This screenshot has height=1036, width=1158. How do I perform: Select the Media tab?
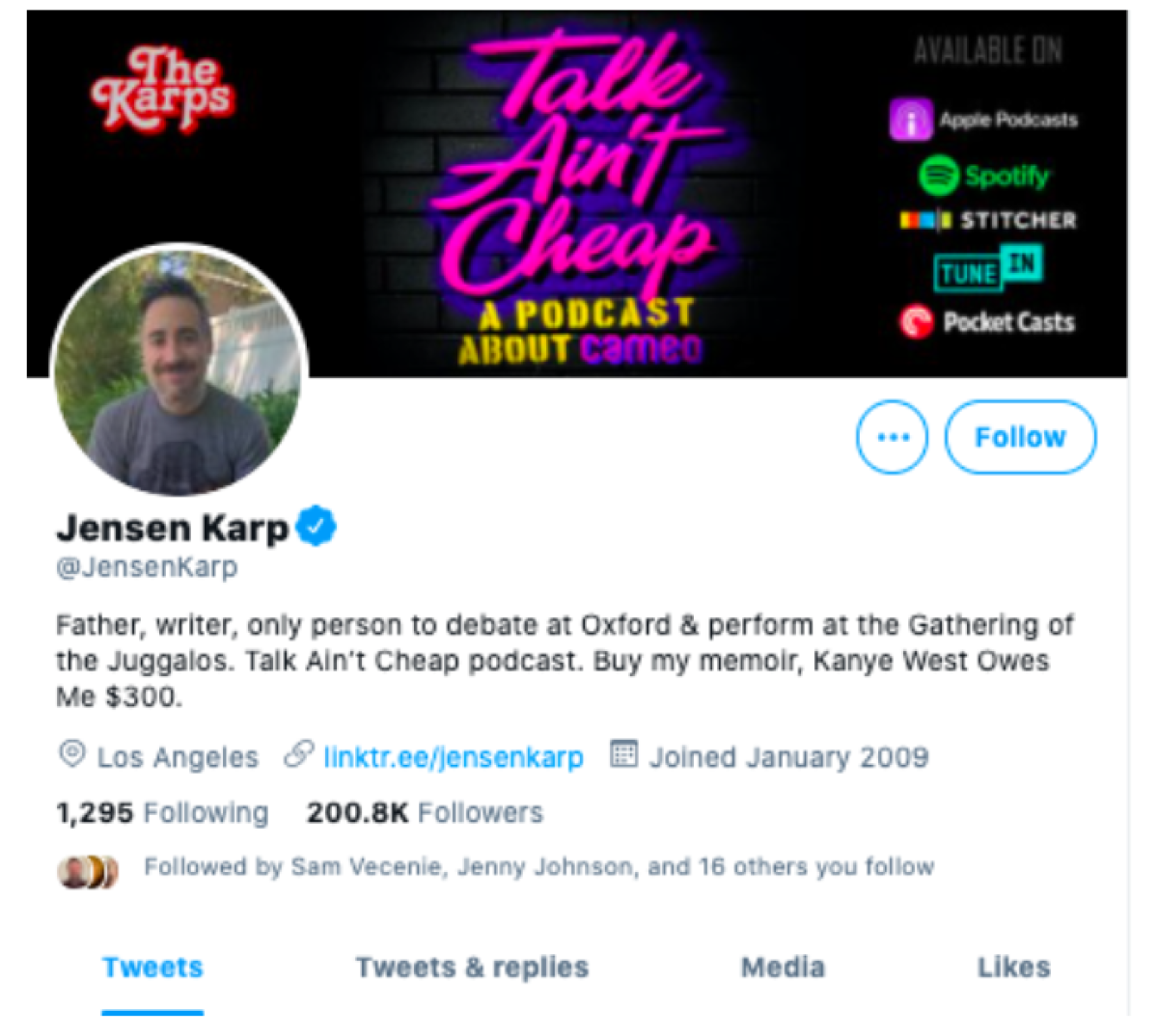click(783, 968)
